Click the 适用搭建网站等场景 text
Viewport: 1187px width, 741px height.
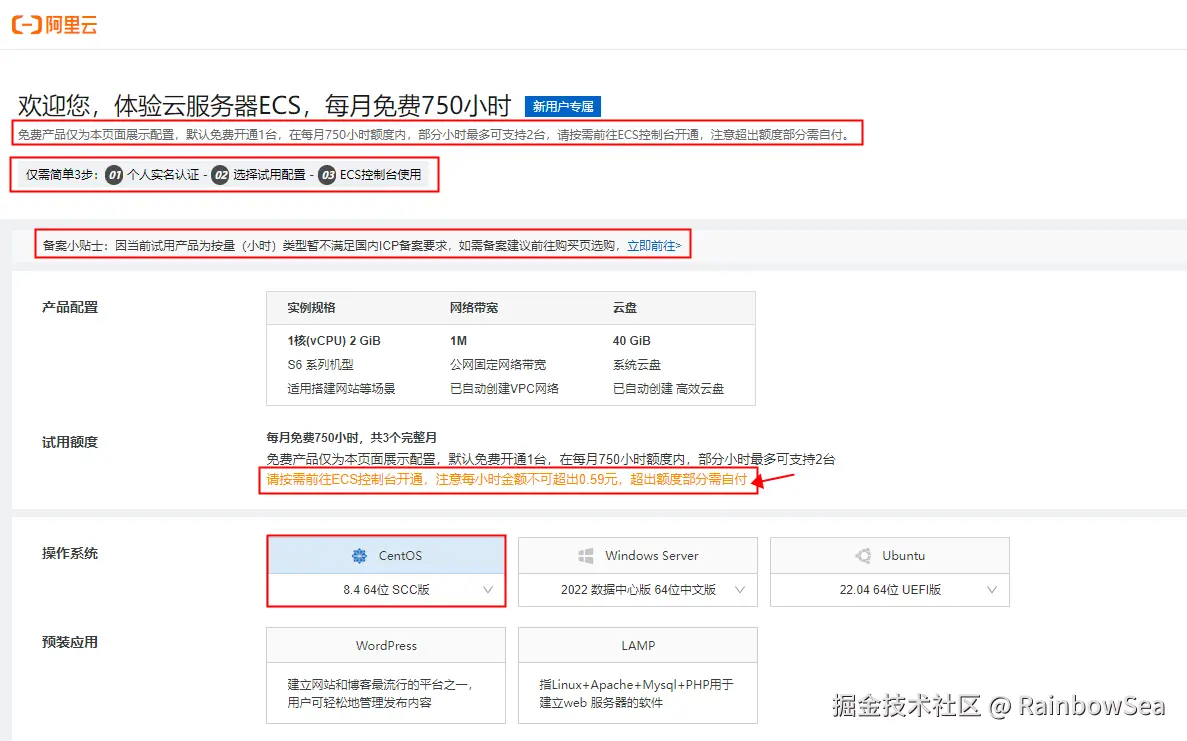tap(341, 389)
